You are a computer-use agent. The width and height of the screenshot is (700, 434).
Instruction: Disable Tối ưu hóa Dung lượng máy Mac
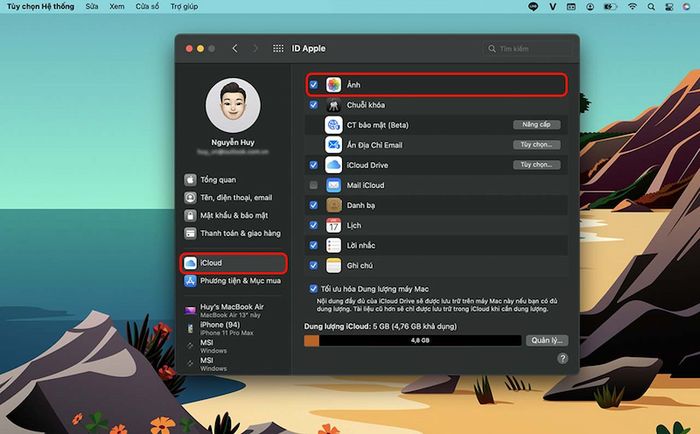(314, 289)
